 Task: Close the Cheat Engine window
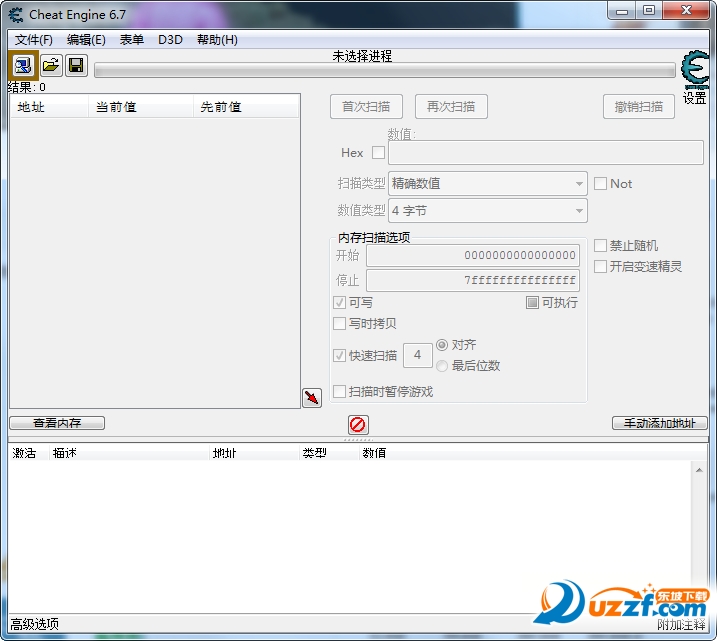(686, 11)
